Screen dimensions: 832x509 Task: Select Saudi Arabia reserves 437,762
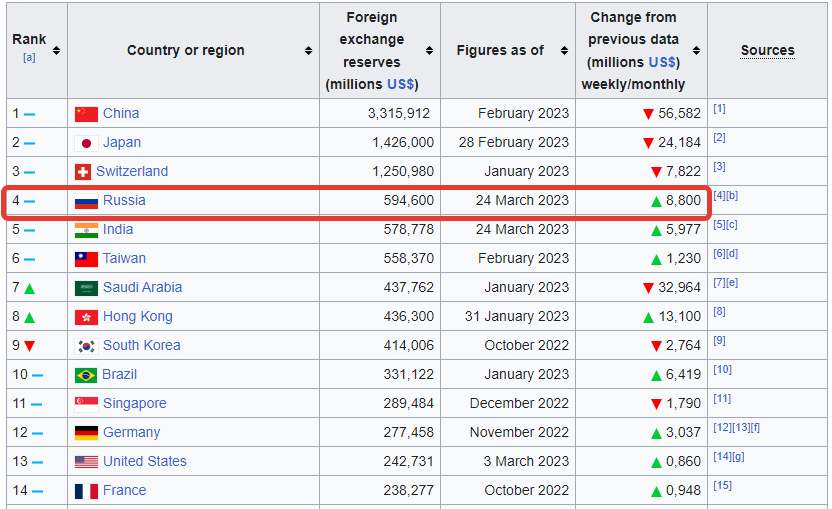409,288
